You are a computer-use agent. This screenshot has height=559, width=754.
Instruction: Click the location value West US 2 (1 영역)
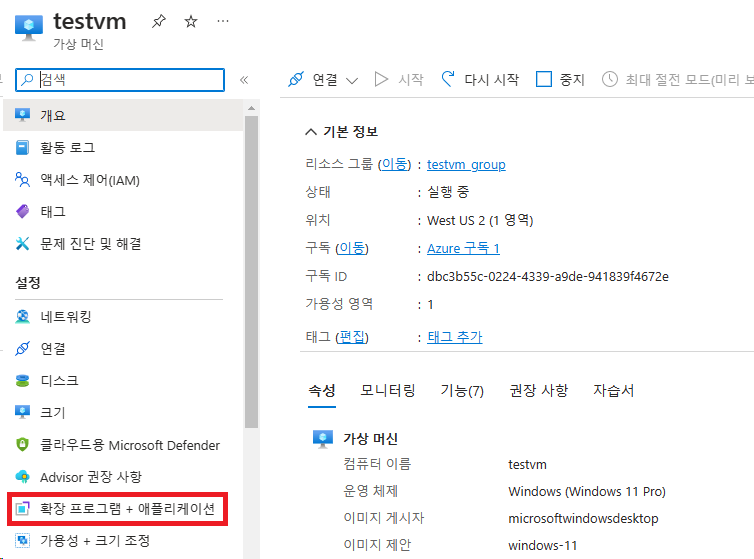pos(480,220)
